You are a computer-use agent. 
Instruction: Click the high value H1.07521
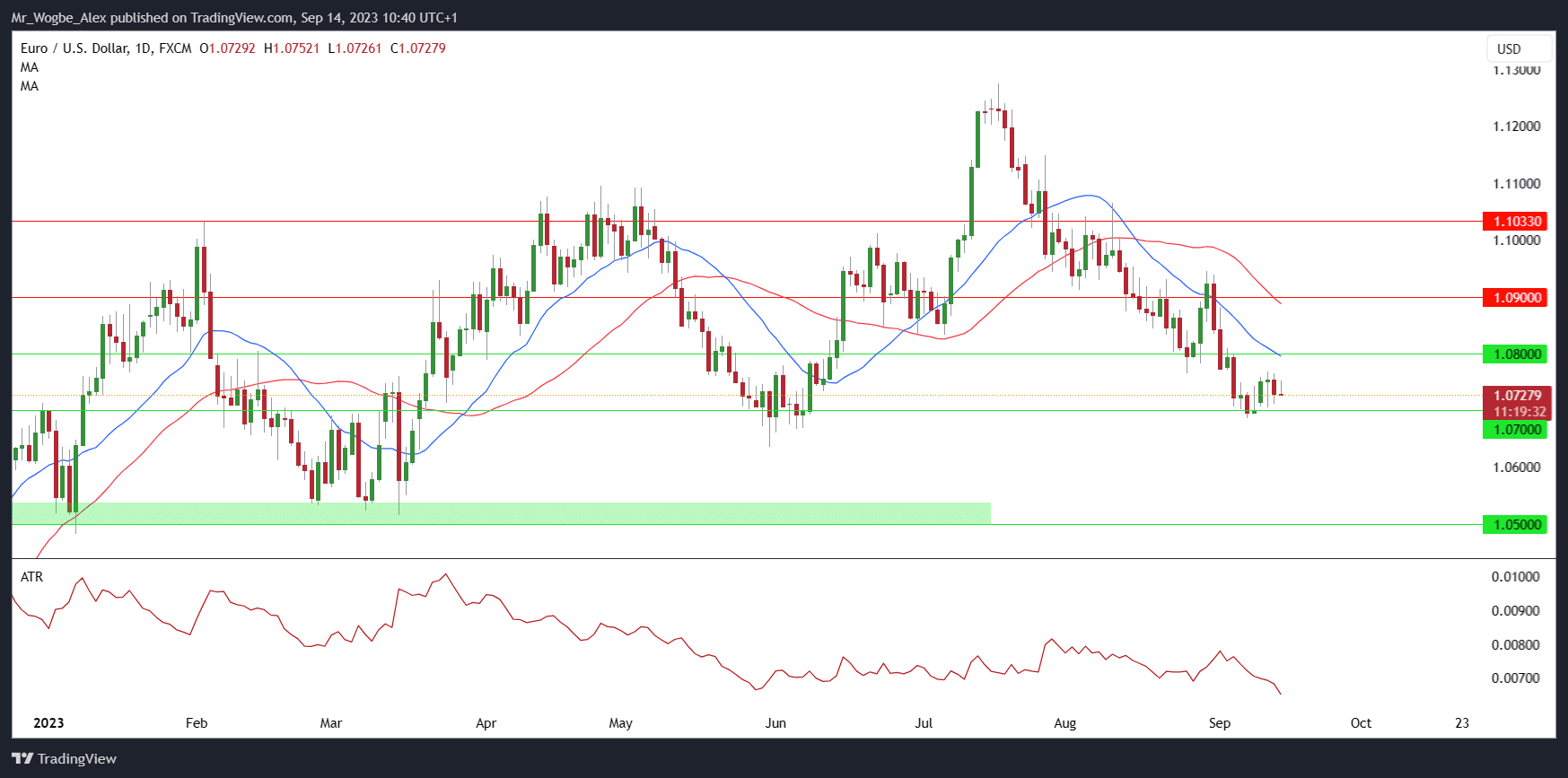(x=292, y=48)
